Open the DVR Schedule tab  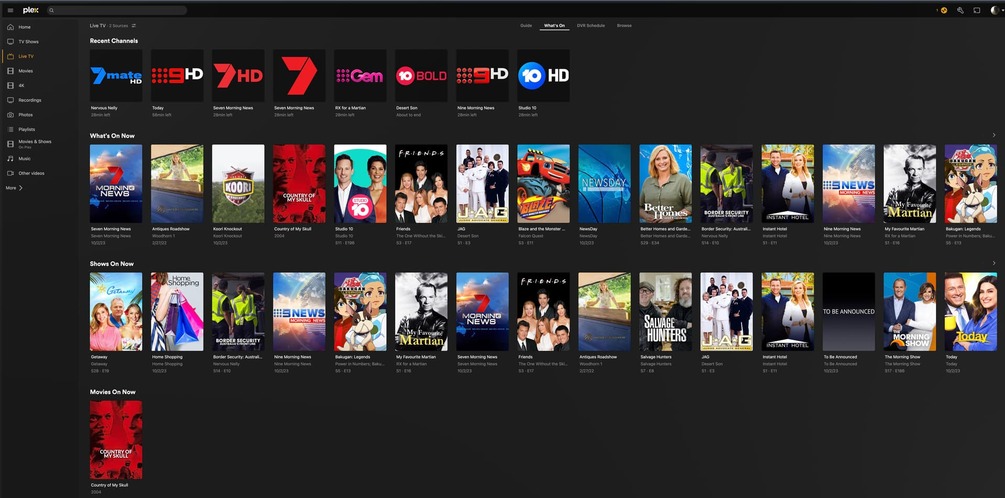coord(590,26)
